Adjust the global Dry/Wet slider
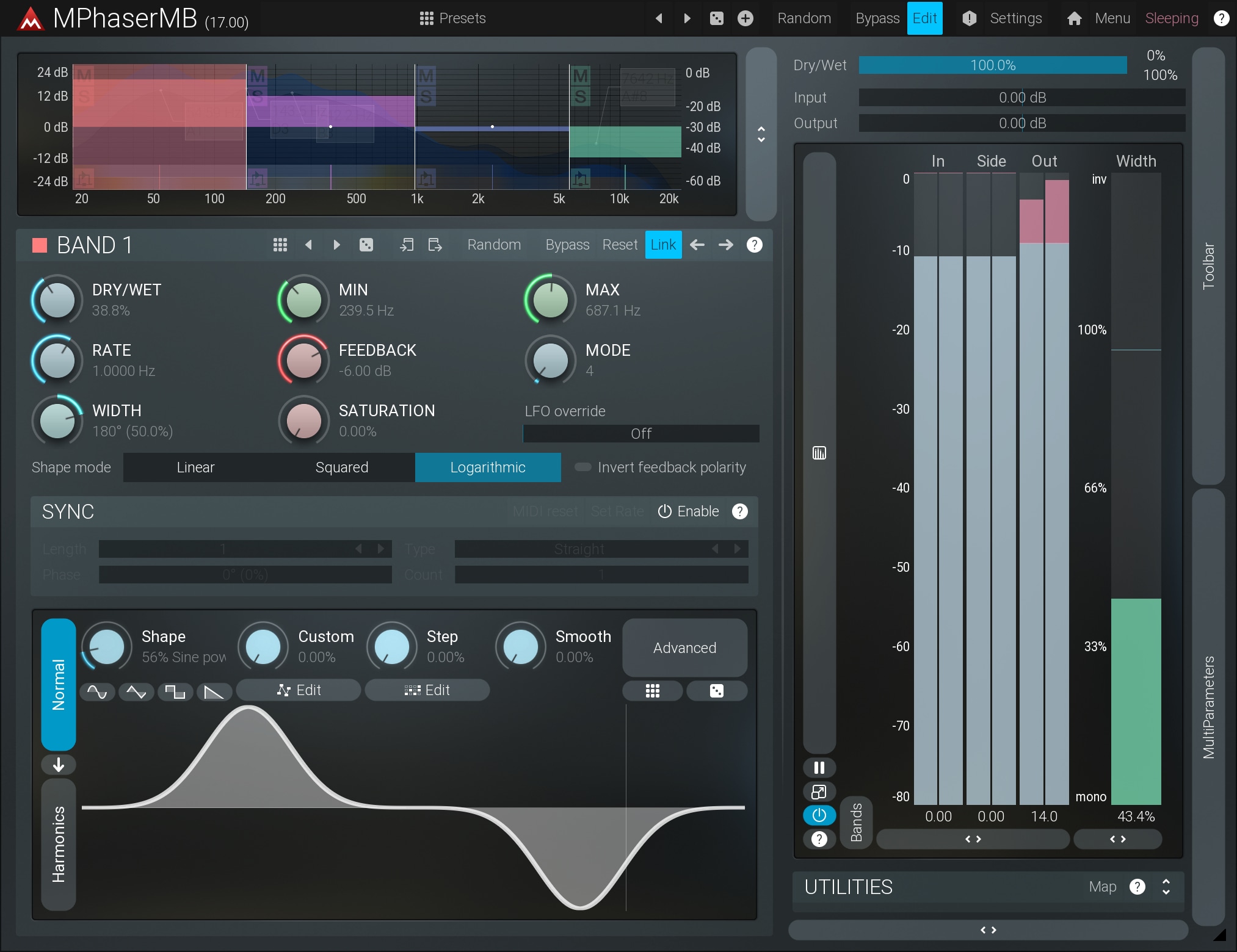The width and height of the screenshot is (1237, 952). pyautogui.click(x=992, y=65)
